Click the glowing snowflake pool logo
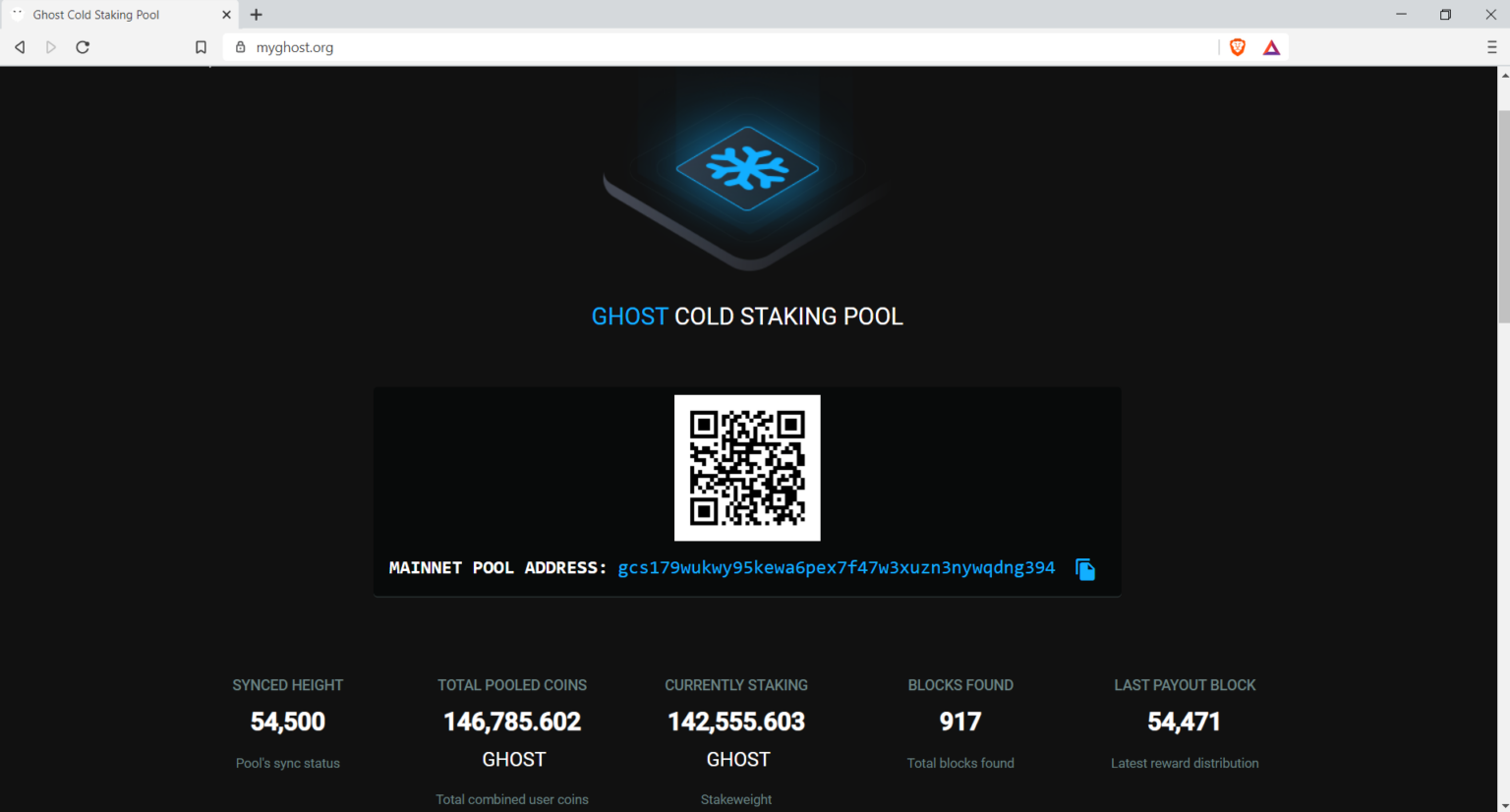The height and width of the screenshot is (812, 1510). [747, 168]
